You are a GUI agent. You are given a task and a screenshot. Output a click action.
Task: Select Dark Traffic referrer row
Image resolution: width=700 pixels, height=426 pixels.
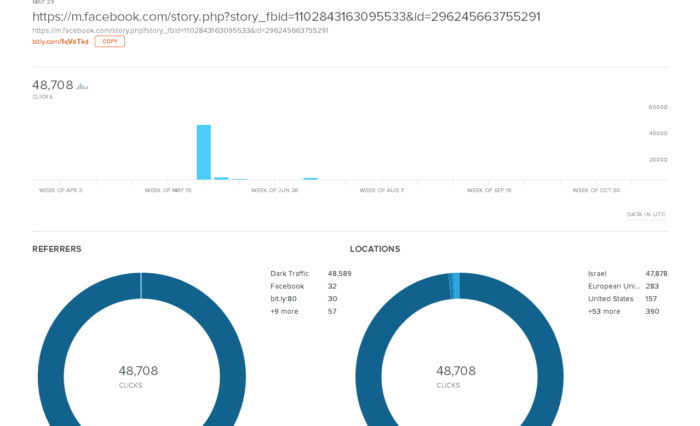tap(311, 274)
